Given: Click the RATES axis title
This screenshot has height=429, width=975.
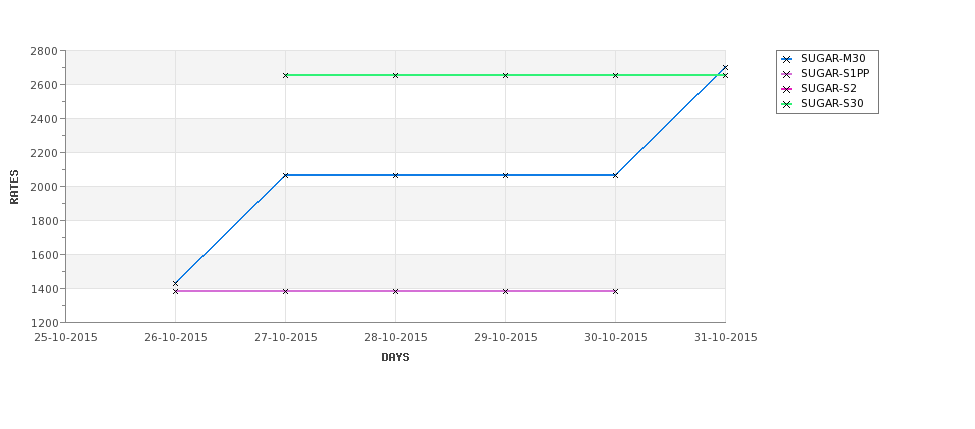Looking at the screenshot, I should (14, 187).
